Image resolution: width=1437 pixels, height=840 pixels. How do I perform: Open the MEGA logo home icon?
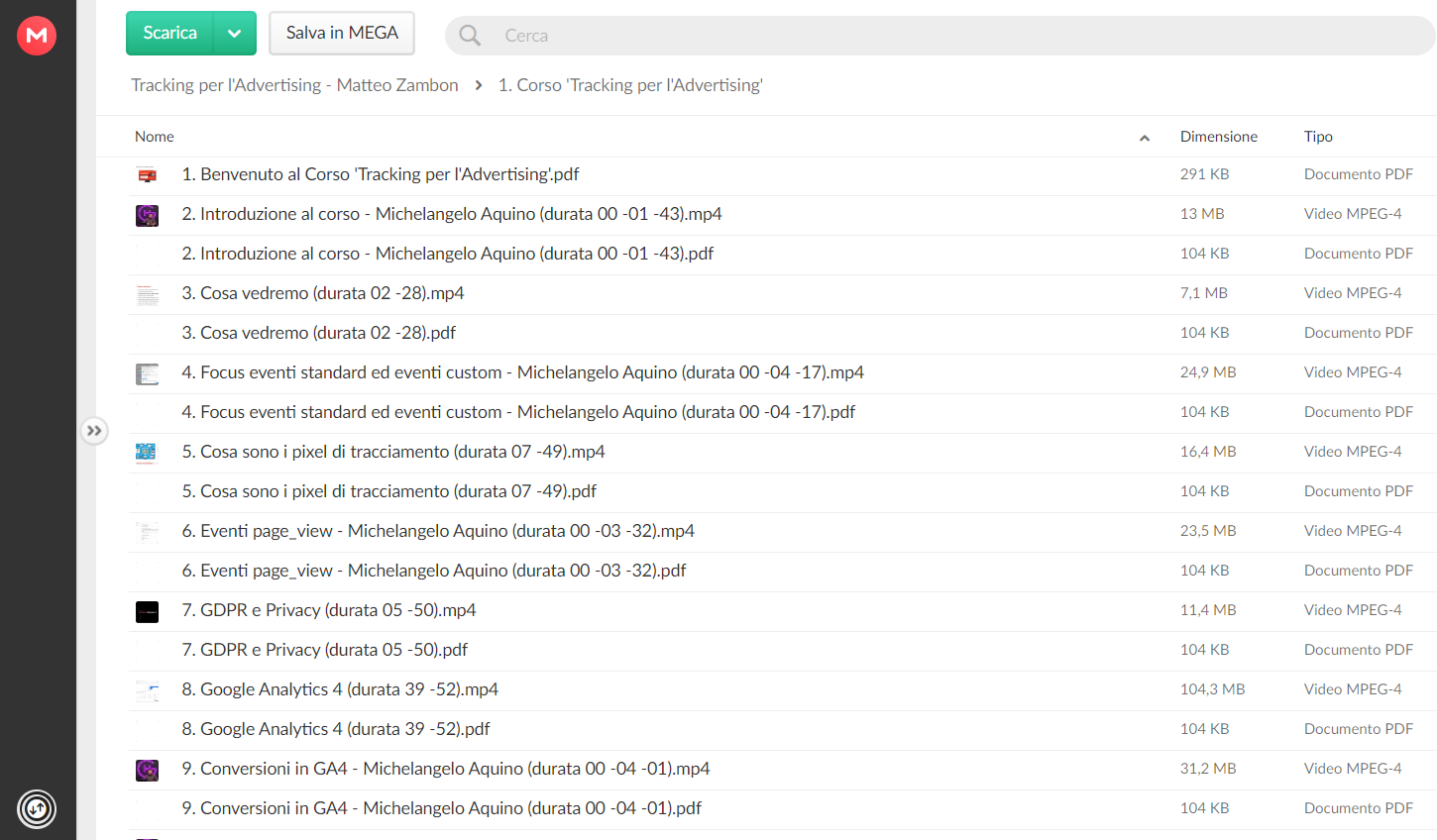click(37, 36)
